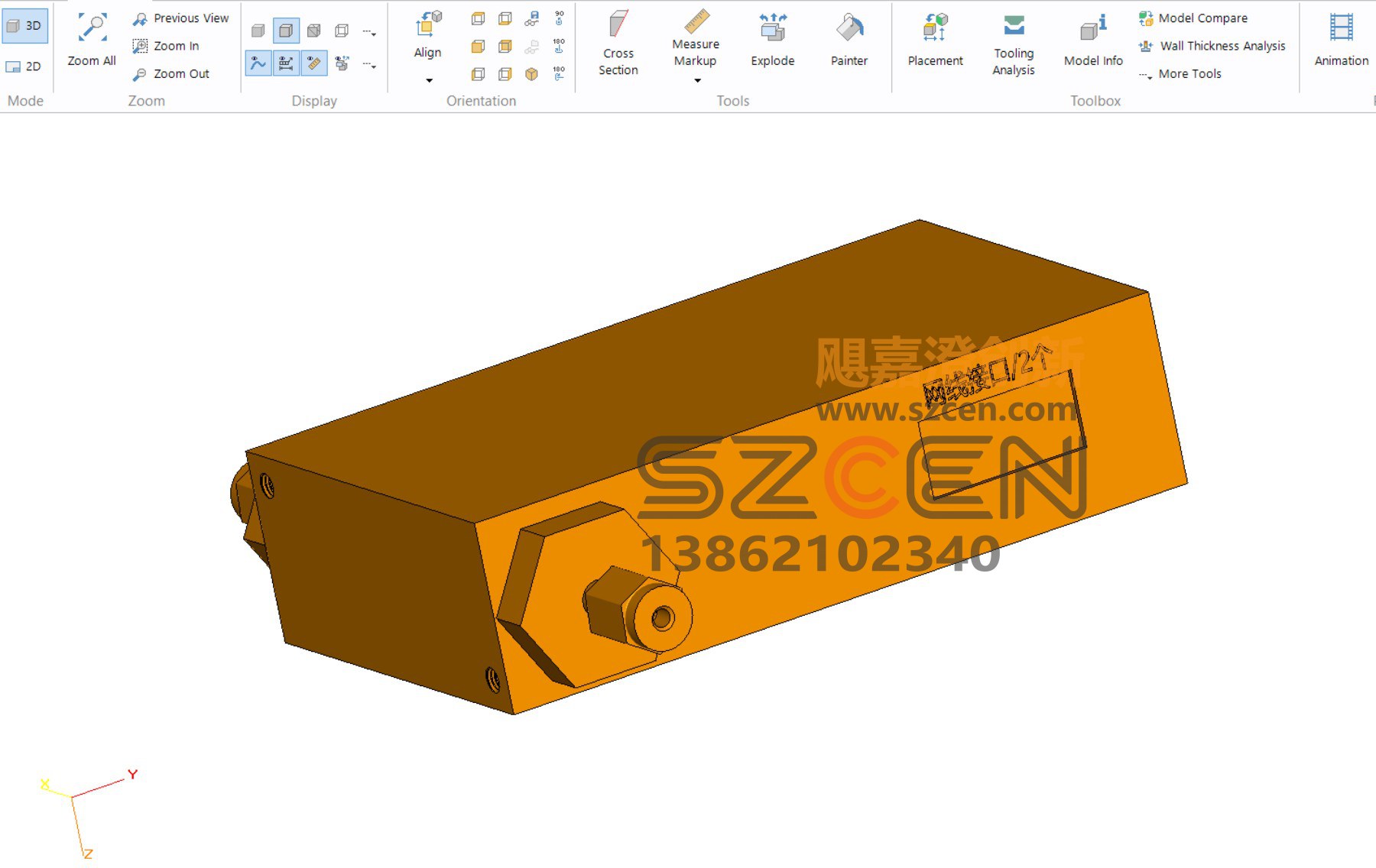This screenshot has width=1376, height=868.
Task: Select the top-face view cube in Orientation
Action: [478, 19]
